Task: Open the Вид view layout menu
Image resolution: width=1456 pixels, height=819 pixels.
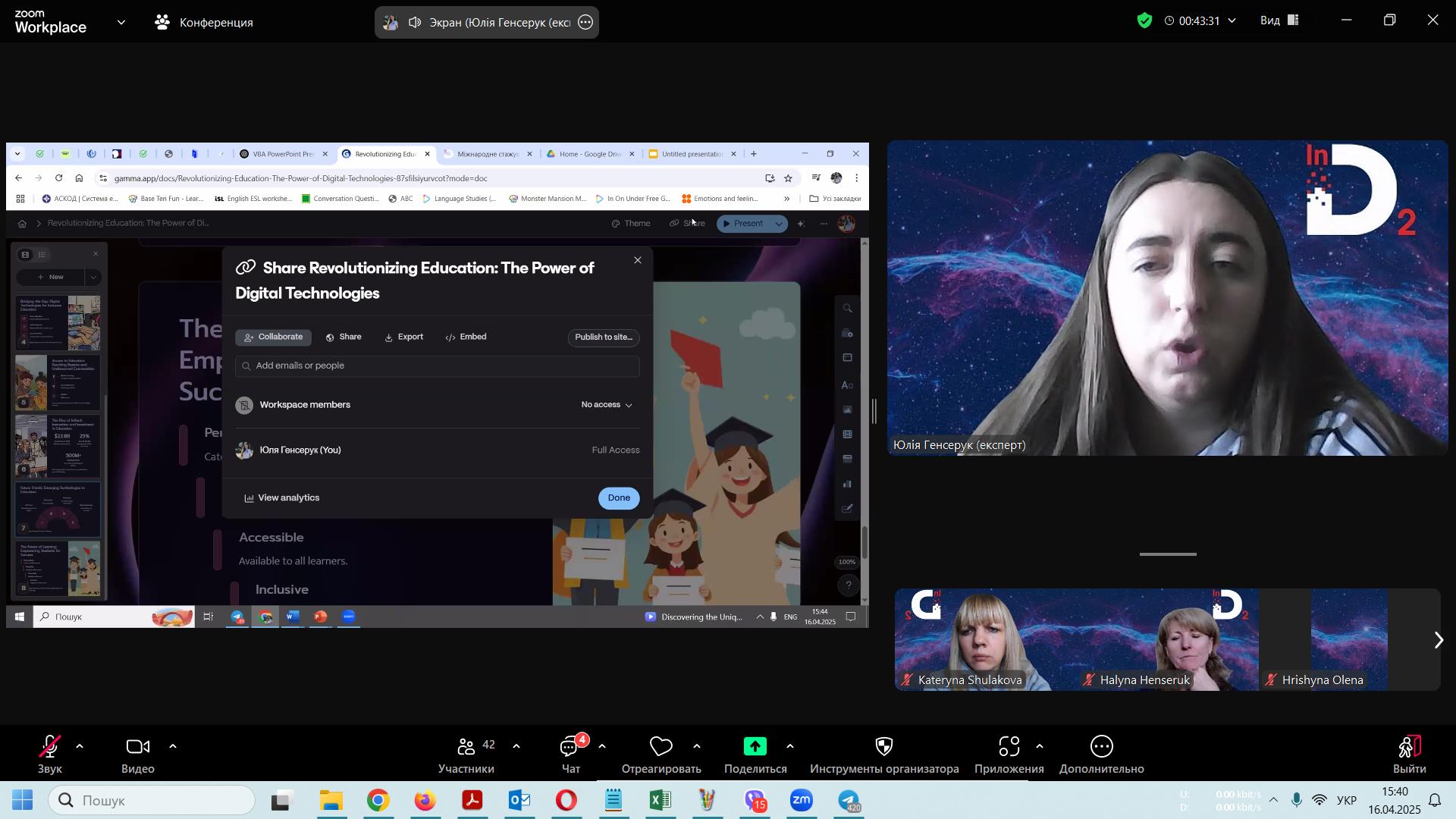Action: [1279, 20]
